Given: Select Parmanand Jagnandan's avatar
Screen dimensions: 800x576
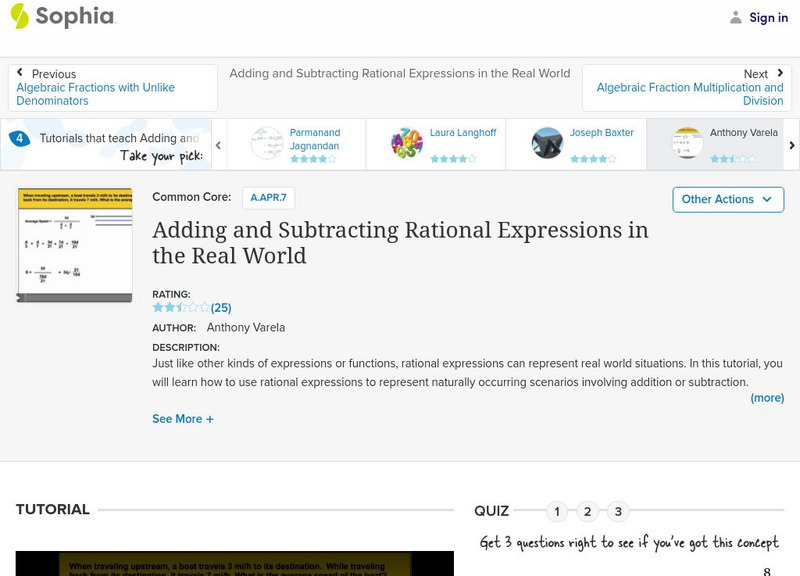Looking at the screenshot, I should pos(267,143).
